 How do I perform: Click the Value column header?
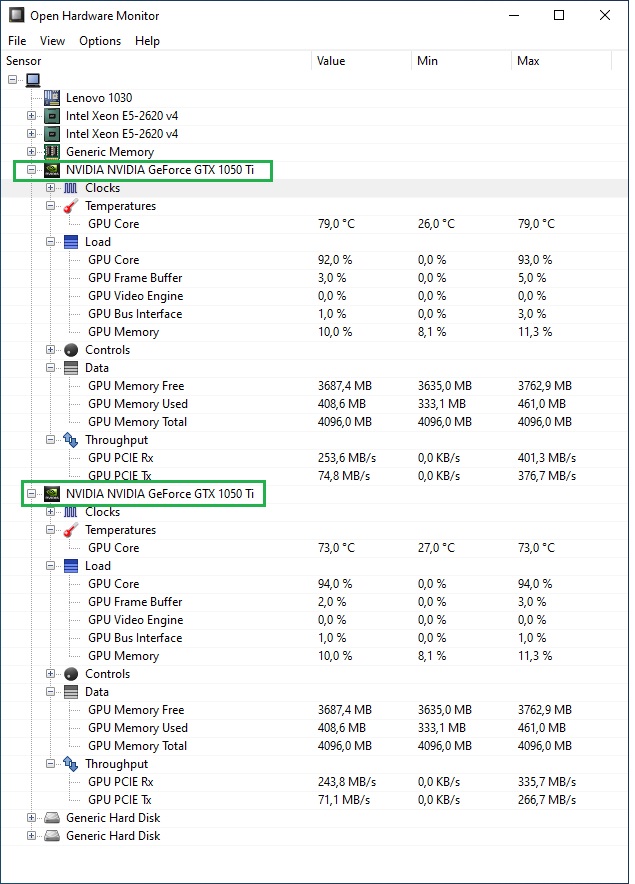tap(361, 61)
